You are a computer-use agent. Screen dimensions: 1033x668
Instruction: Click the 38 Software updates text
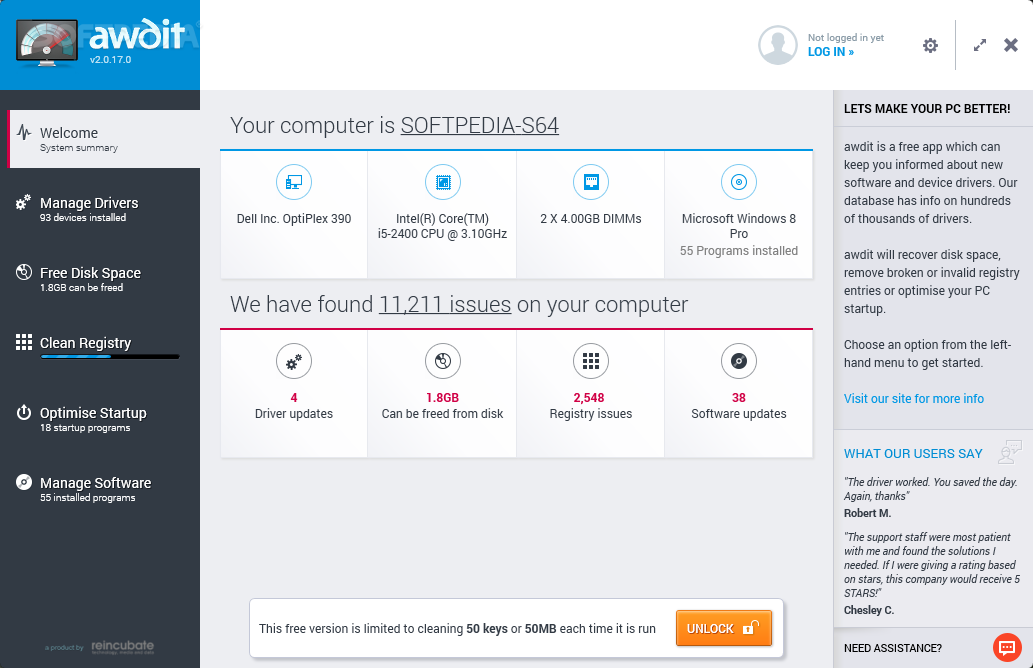click(739, 406)
